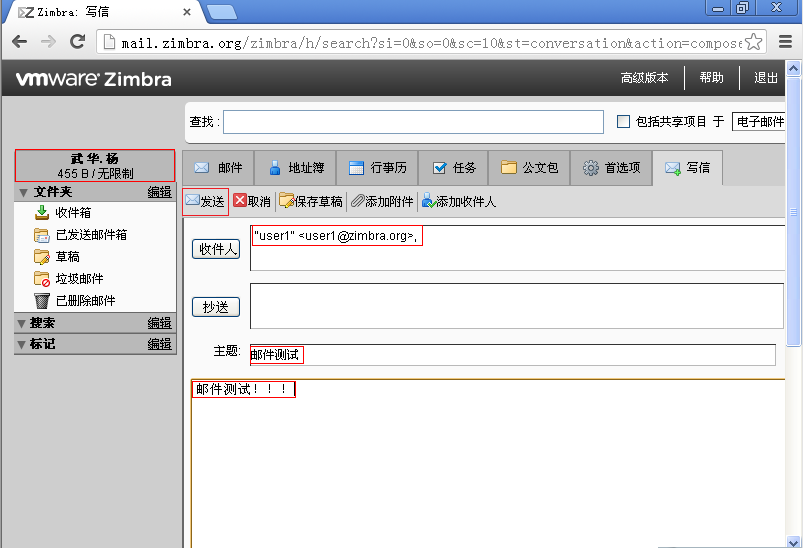Switch to the 邮件 Mail tab
The height and width of the screenshot is (548, 804).
point(218,168)
